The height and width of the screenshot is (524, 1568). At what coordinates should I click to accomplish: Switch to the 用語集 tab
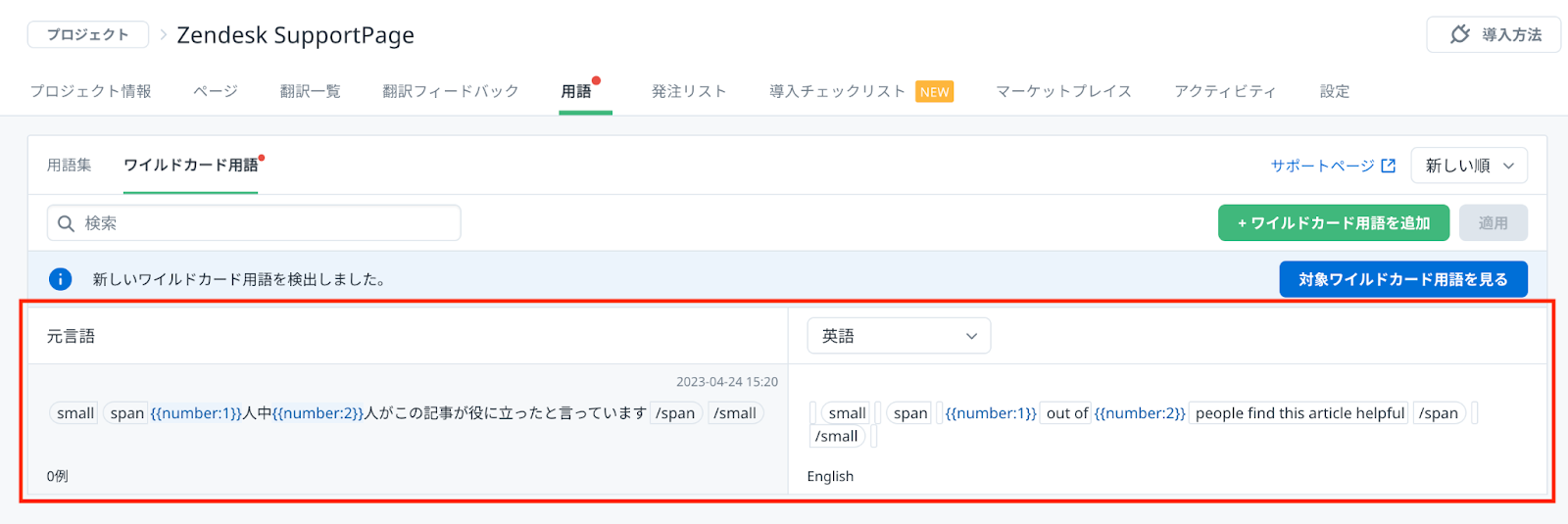69,166
